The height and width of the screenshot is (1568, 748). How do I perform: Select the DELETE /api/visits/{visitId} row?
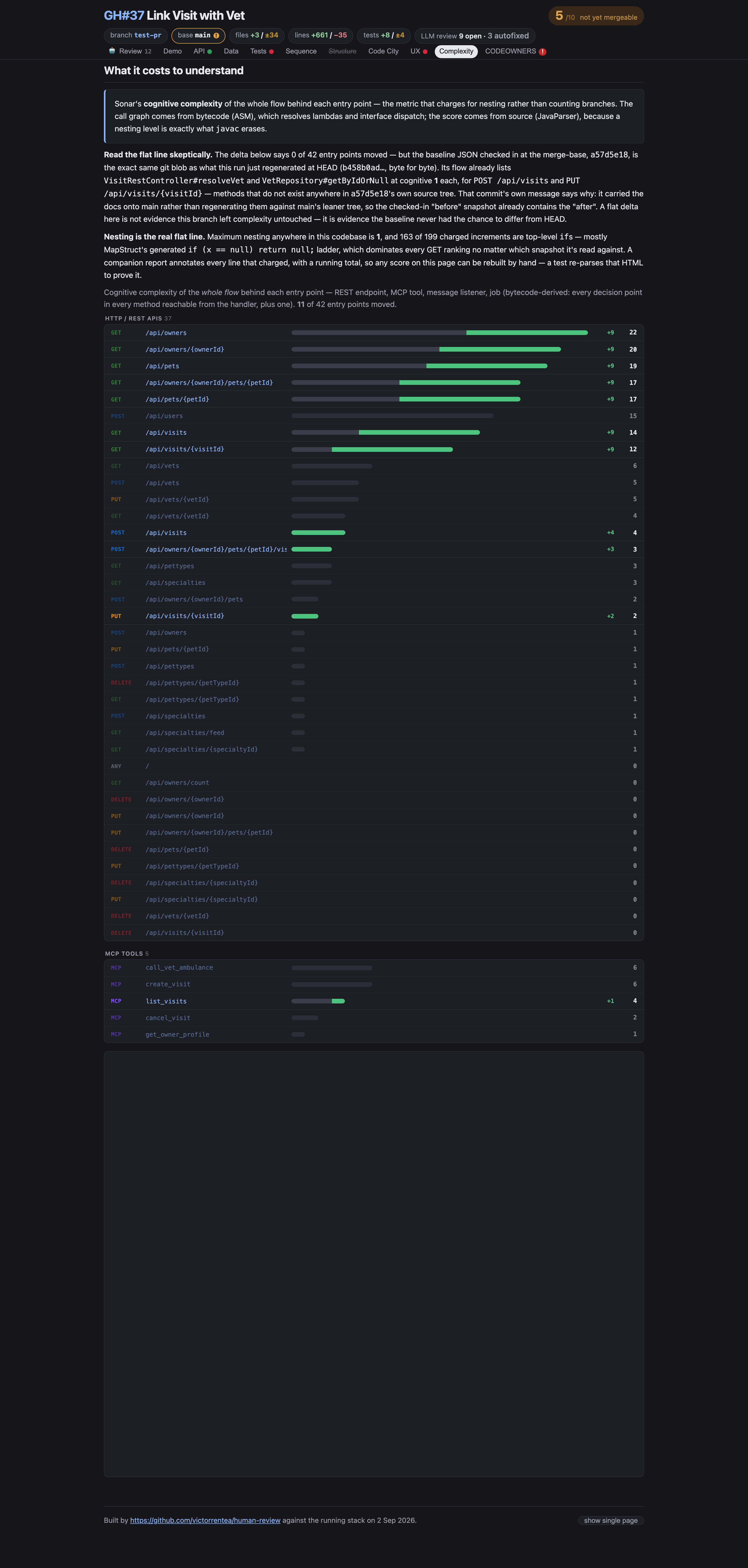coord(374,933)
